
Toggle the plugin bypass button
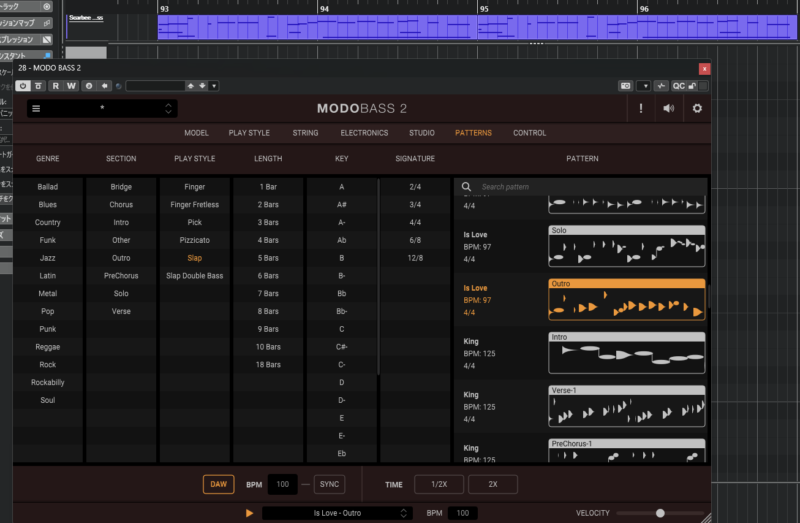click(x=38, y=86)
